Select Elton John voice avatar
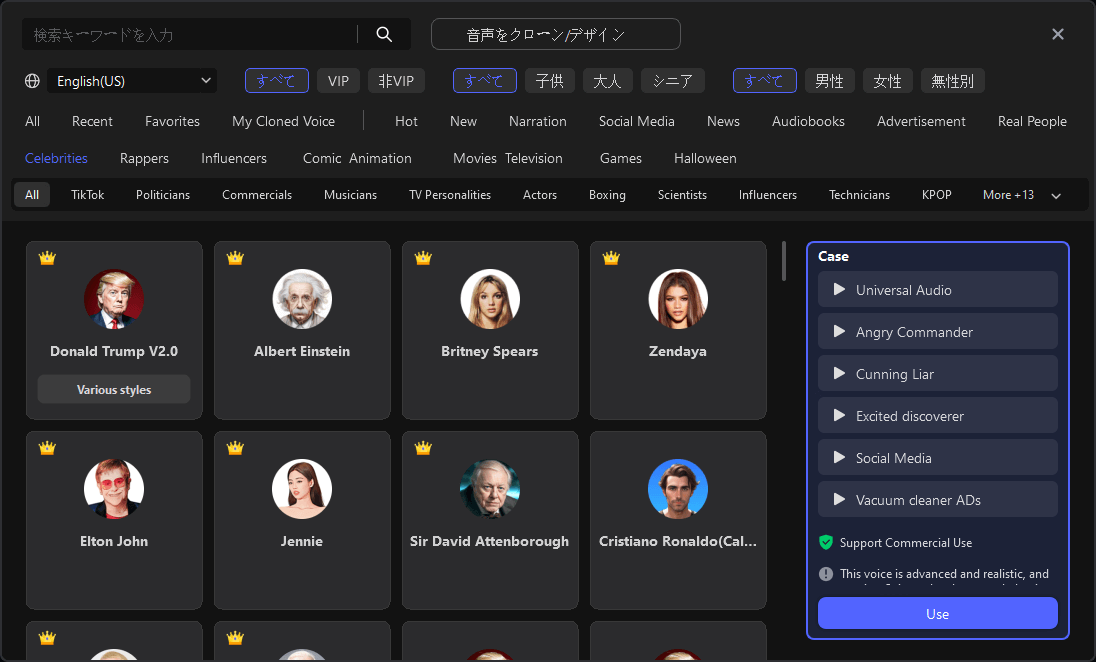This screenshot has height=662, width=1096. (114, 489)
